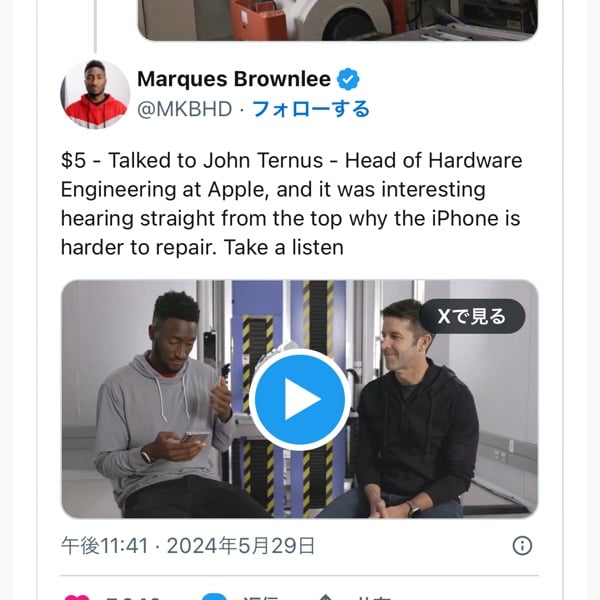Click the share arrow icon below the tweet
This screenshot has height=600, width=600.
point(325,597)
